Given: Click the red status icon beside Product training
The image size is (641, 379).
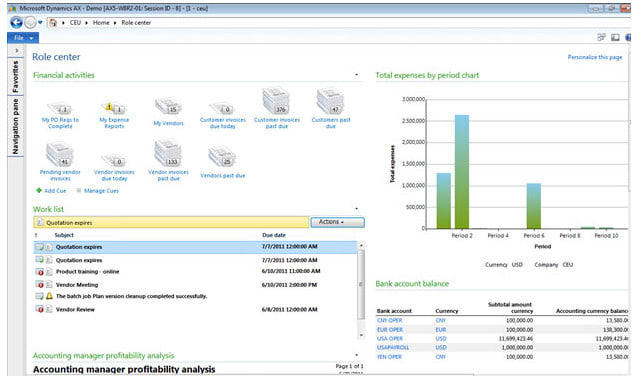Looking at the screenshot, I should (x=40, y=271).
